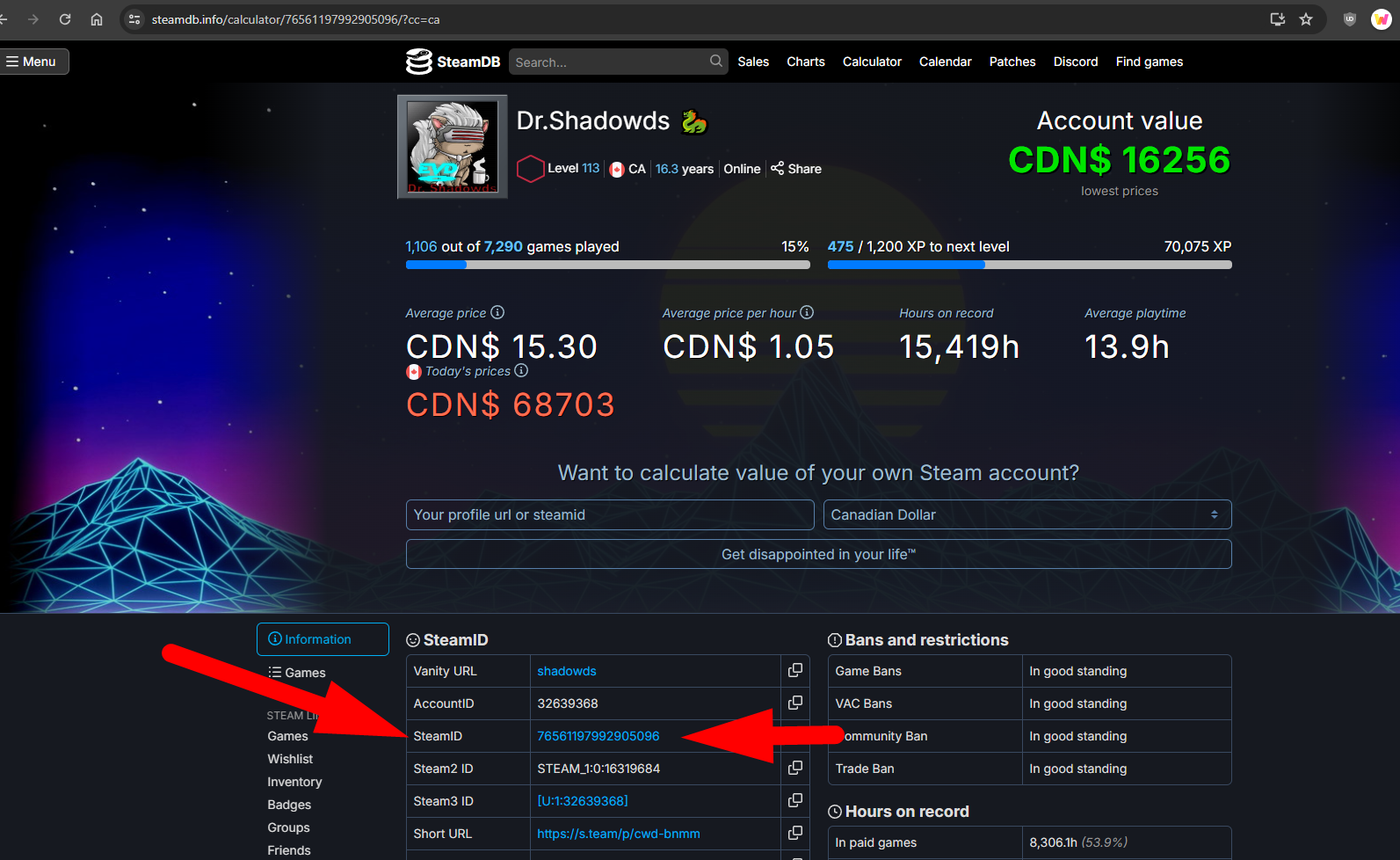Click the games played progress bar

tap(607, 265)
